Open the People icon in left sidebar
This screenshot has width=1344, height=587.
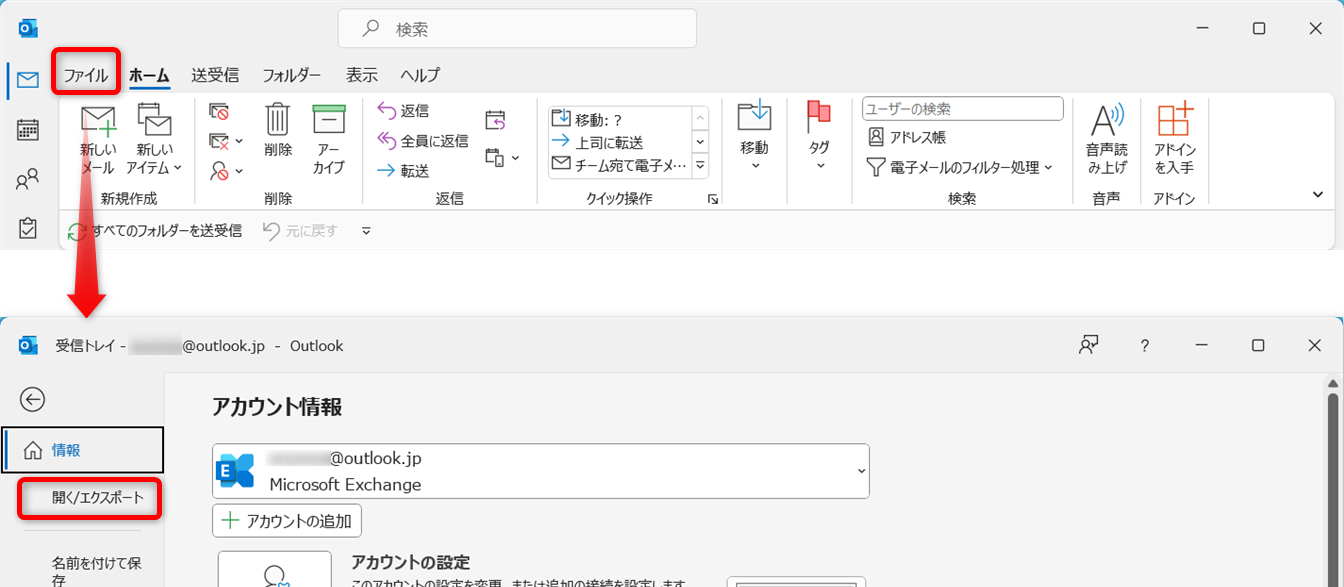pos(28,179)
